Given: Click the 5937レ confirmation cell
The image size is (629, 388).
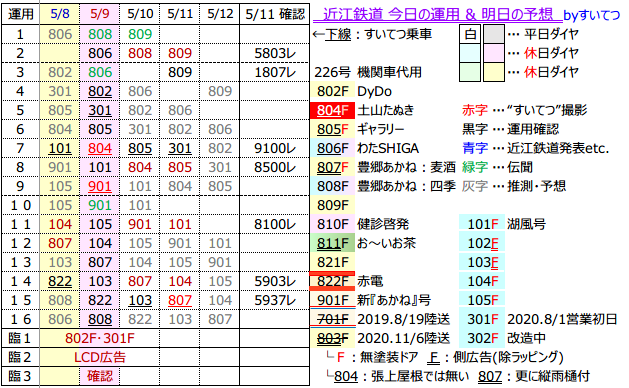Looking at the screenshot, I should 275,300.
